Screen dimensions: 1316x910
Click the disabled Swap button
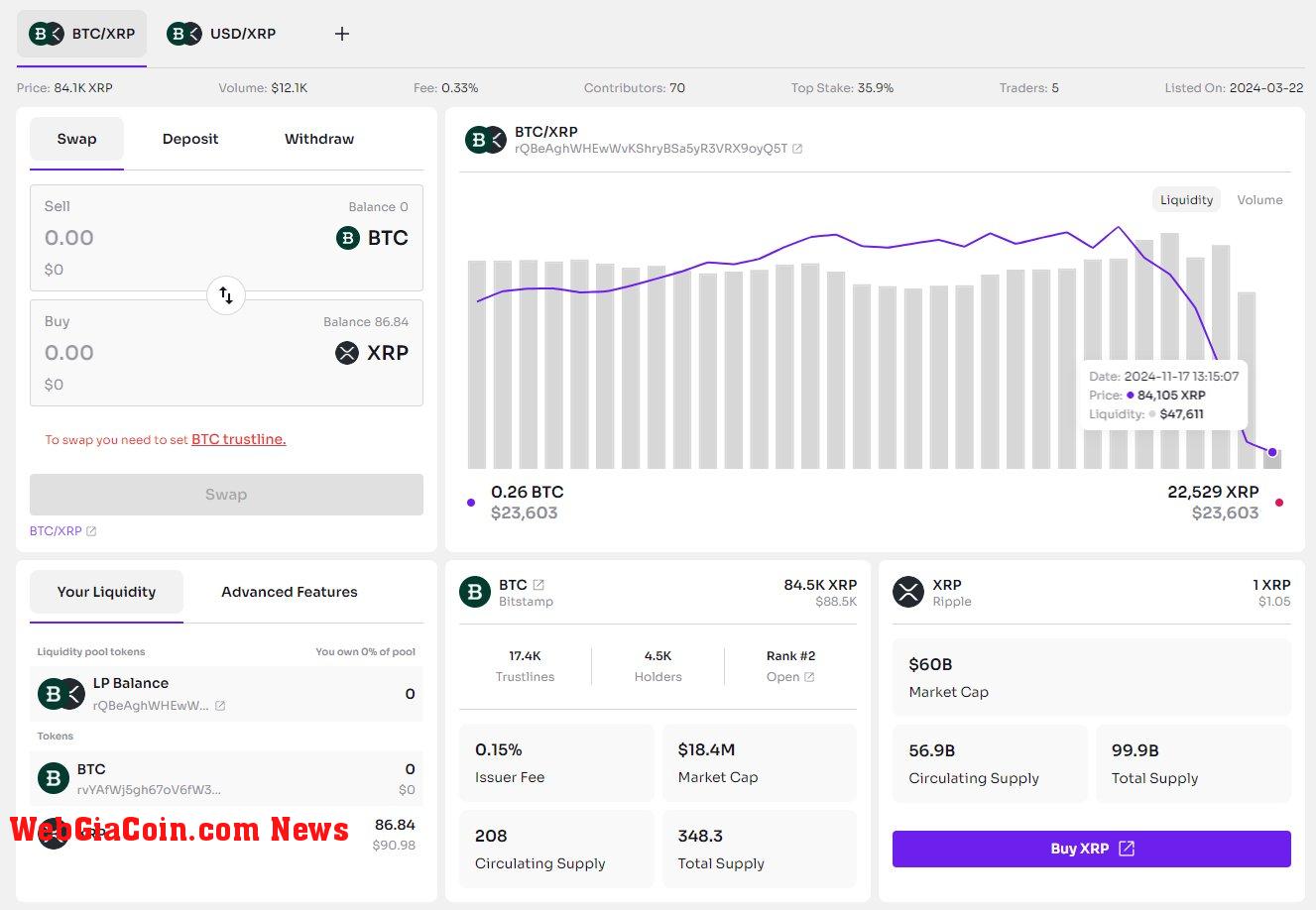tap(226, 495)
